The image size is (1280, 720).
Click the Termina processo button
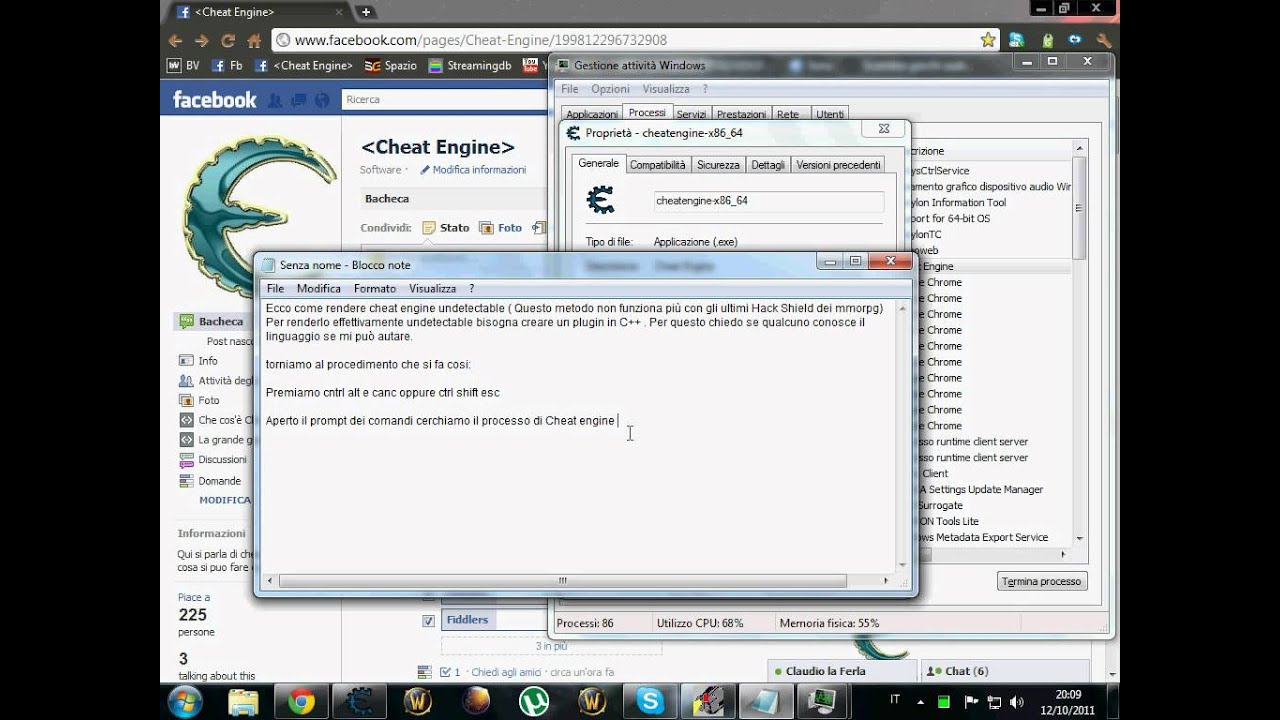click(x=1041, y=581)
